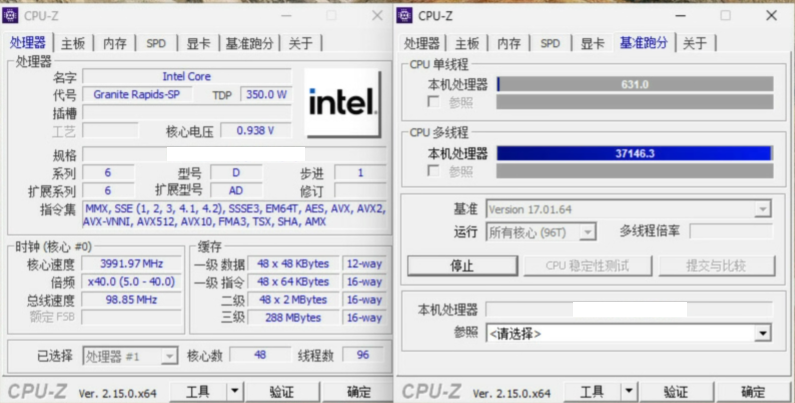Open the 所有核心 (96T) run dropdown

point(541,232)
